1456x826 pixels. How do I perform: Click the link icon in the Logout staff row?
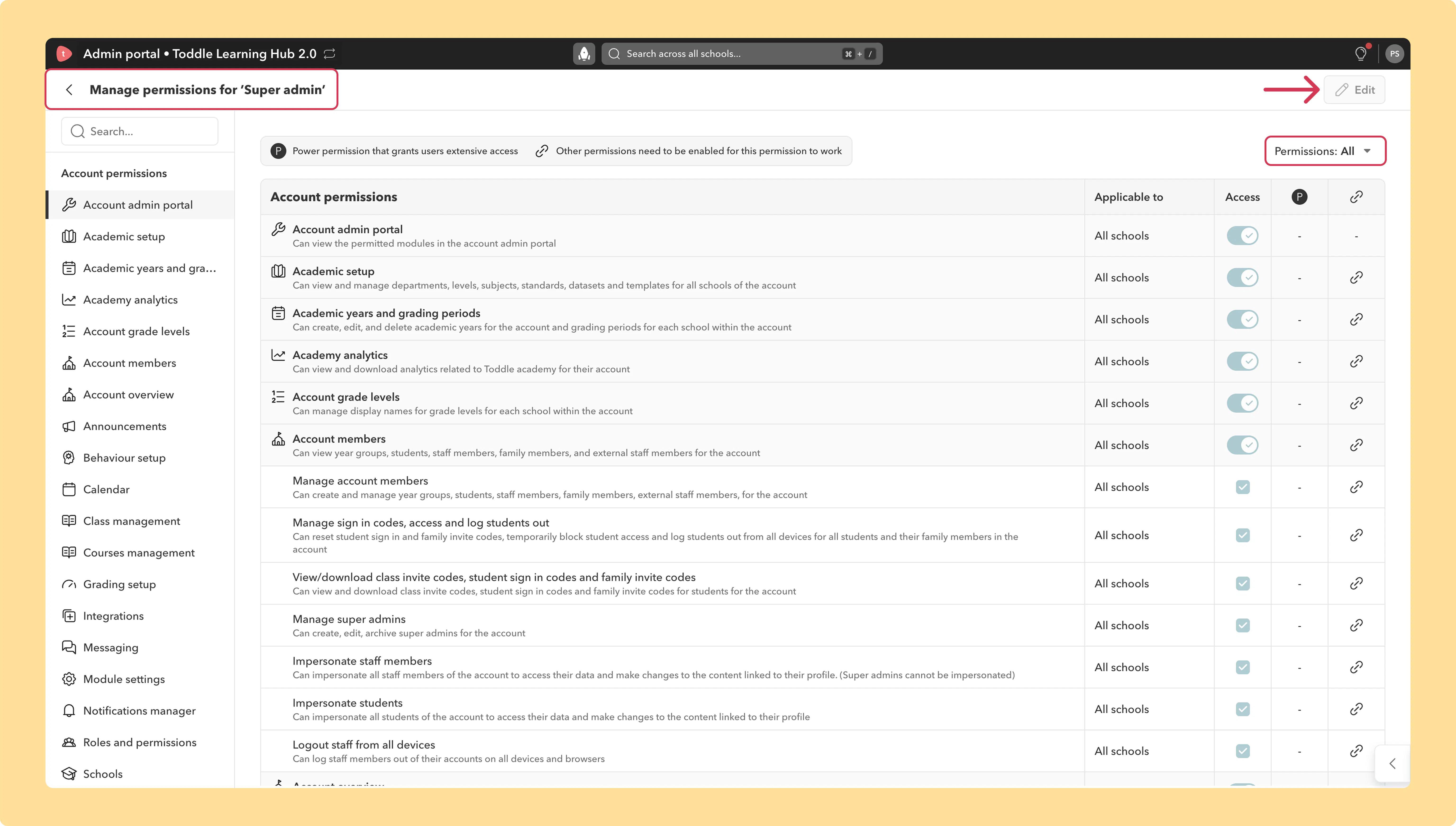pyautogui.click(x=1356, y=751)
